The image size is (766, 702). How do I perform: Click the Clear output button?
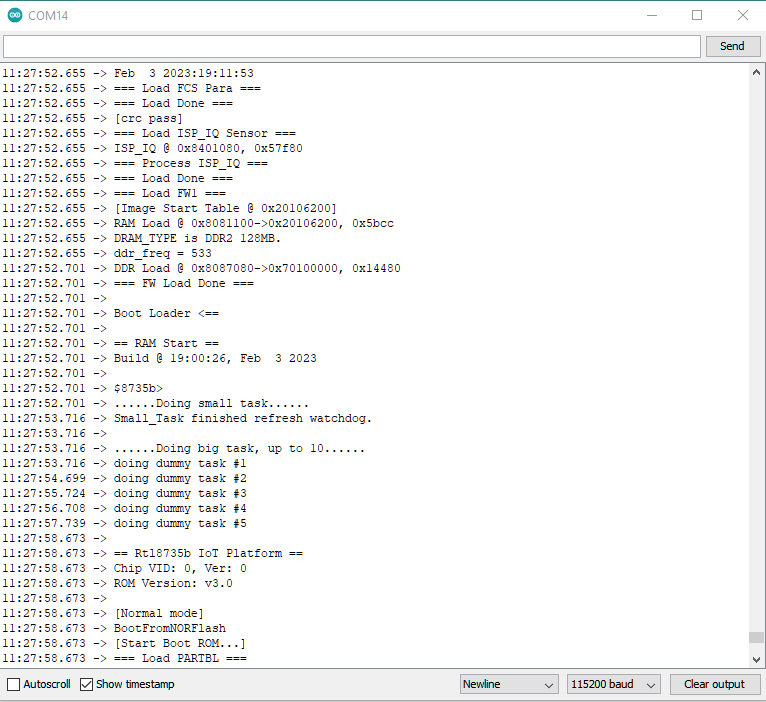pyautogui.click(x=714, y=684)
